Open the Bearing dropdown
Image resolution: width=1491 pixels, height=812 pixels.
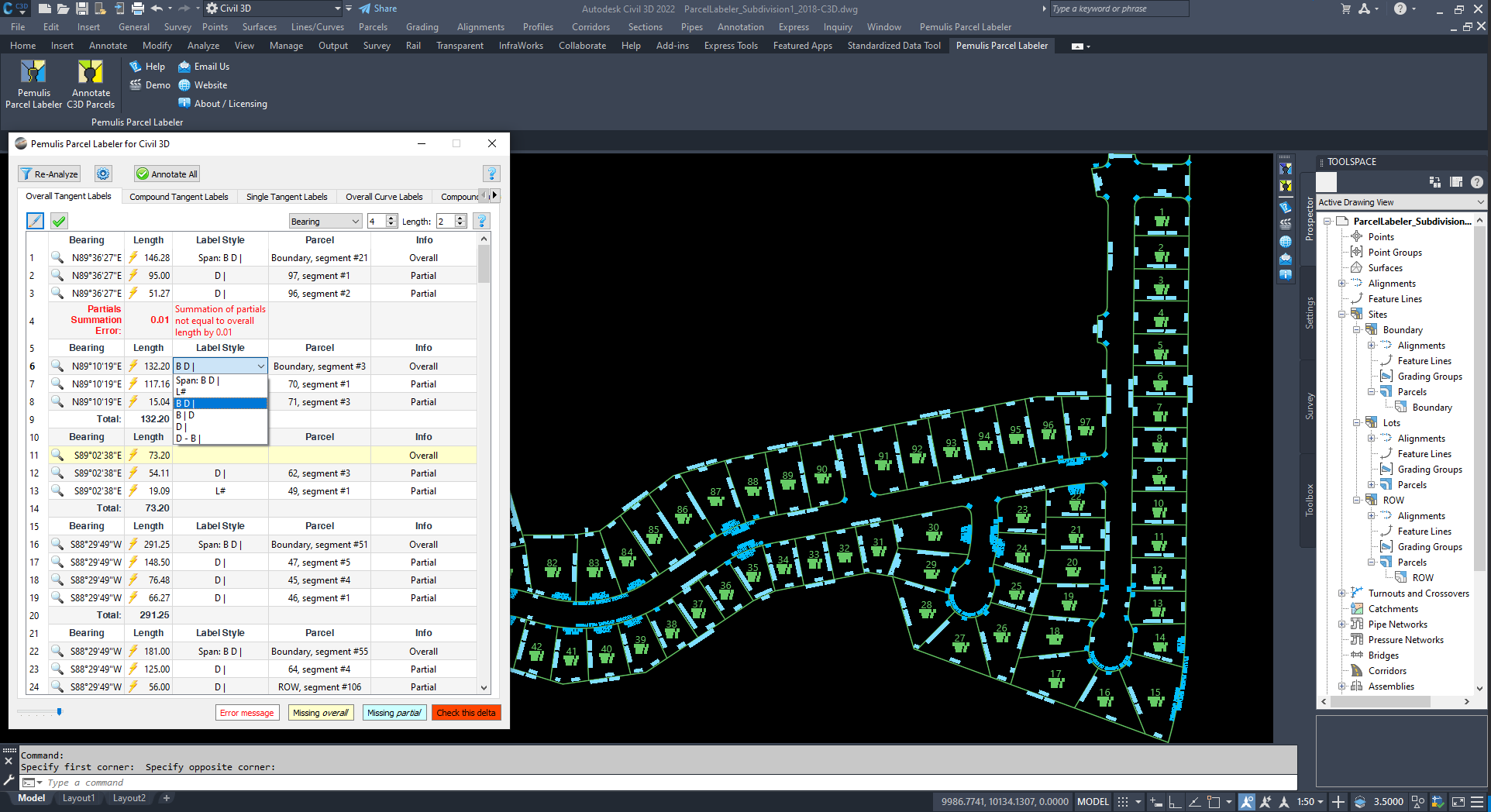point(325,222)
